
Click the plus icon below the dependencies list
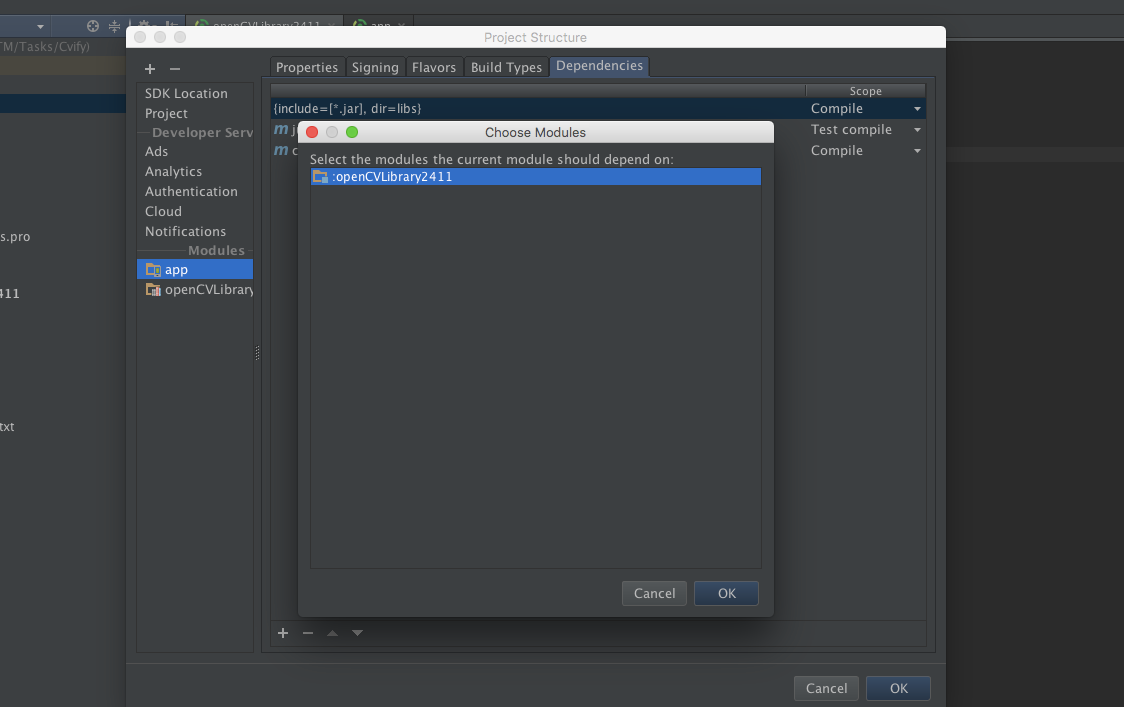282,632
